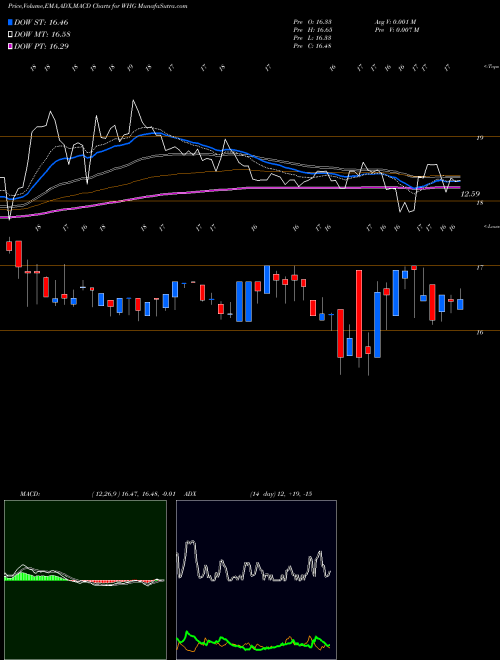This screenshot has height=660, width=500.
Task: Click the '19' price axis label
Action: coord(480,138)
